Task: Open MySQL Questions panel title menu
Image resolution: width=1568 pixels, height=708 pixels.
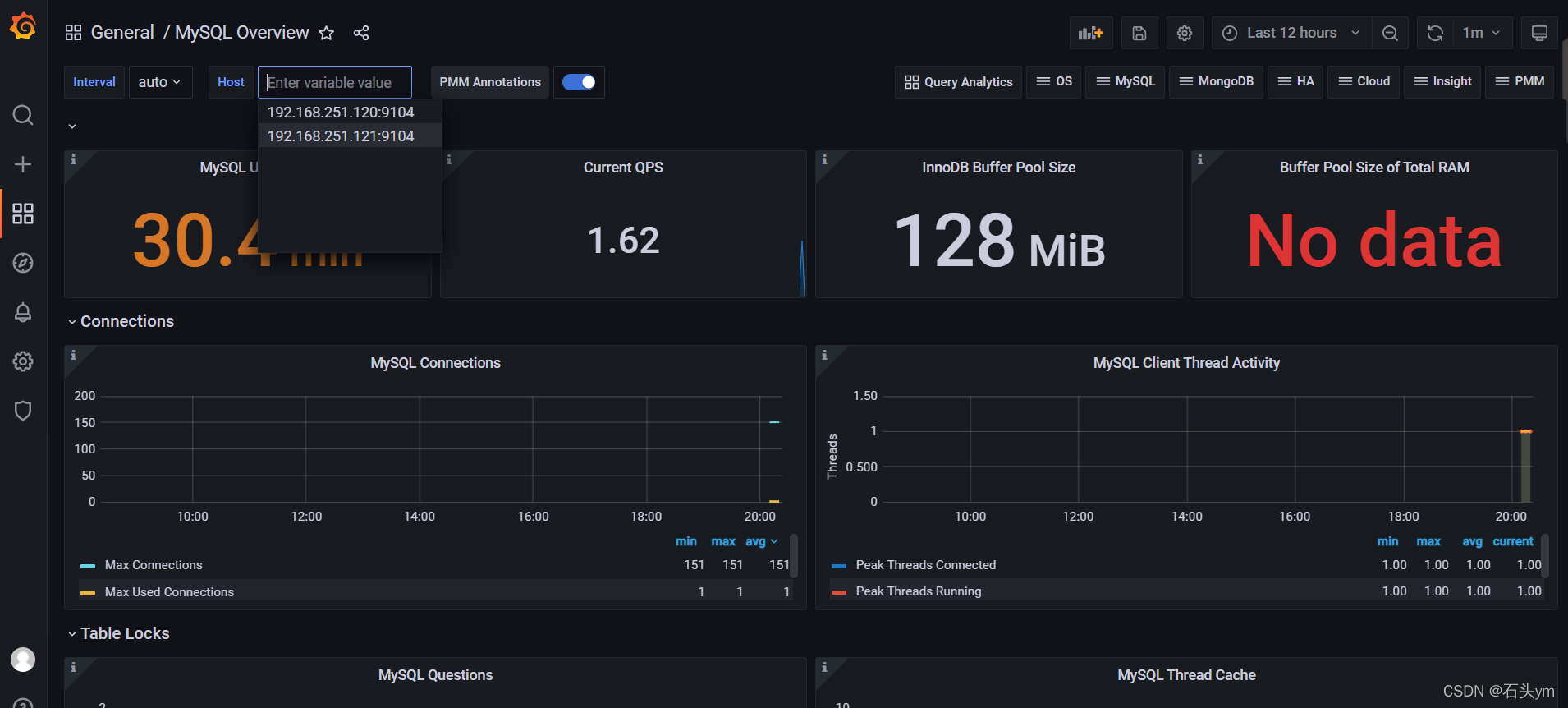Action: (x=435, y=675)
